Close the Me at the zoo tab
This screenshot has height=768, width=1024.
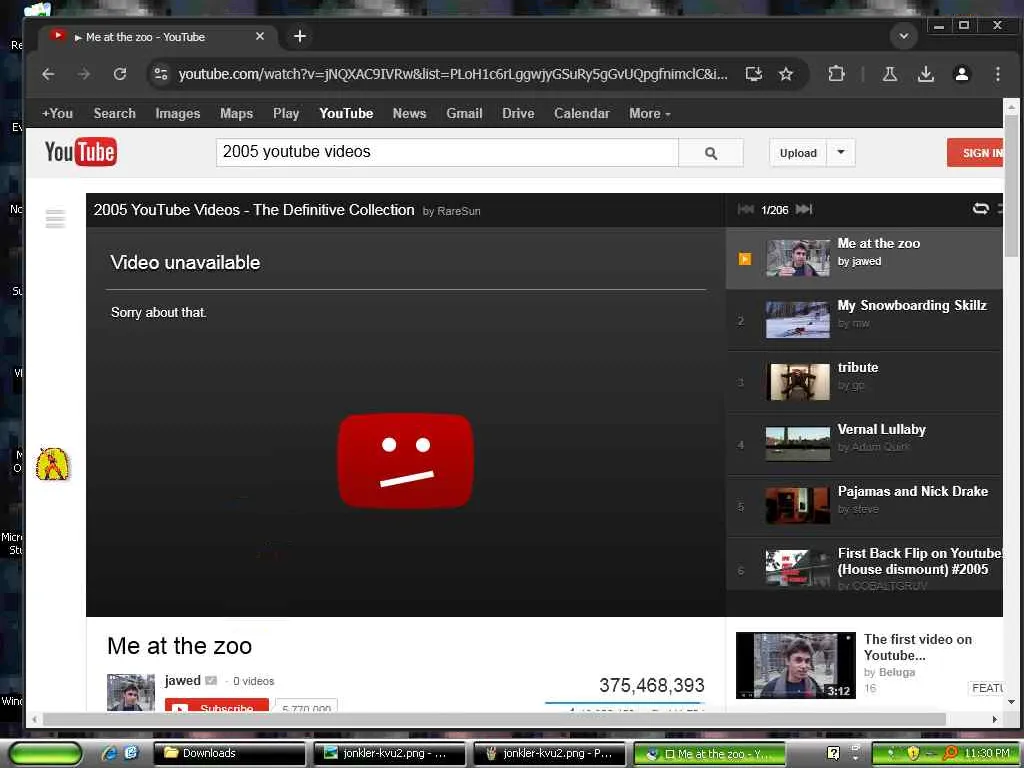click(260, 37)
